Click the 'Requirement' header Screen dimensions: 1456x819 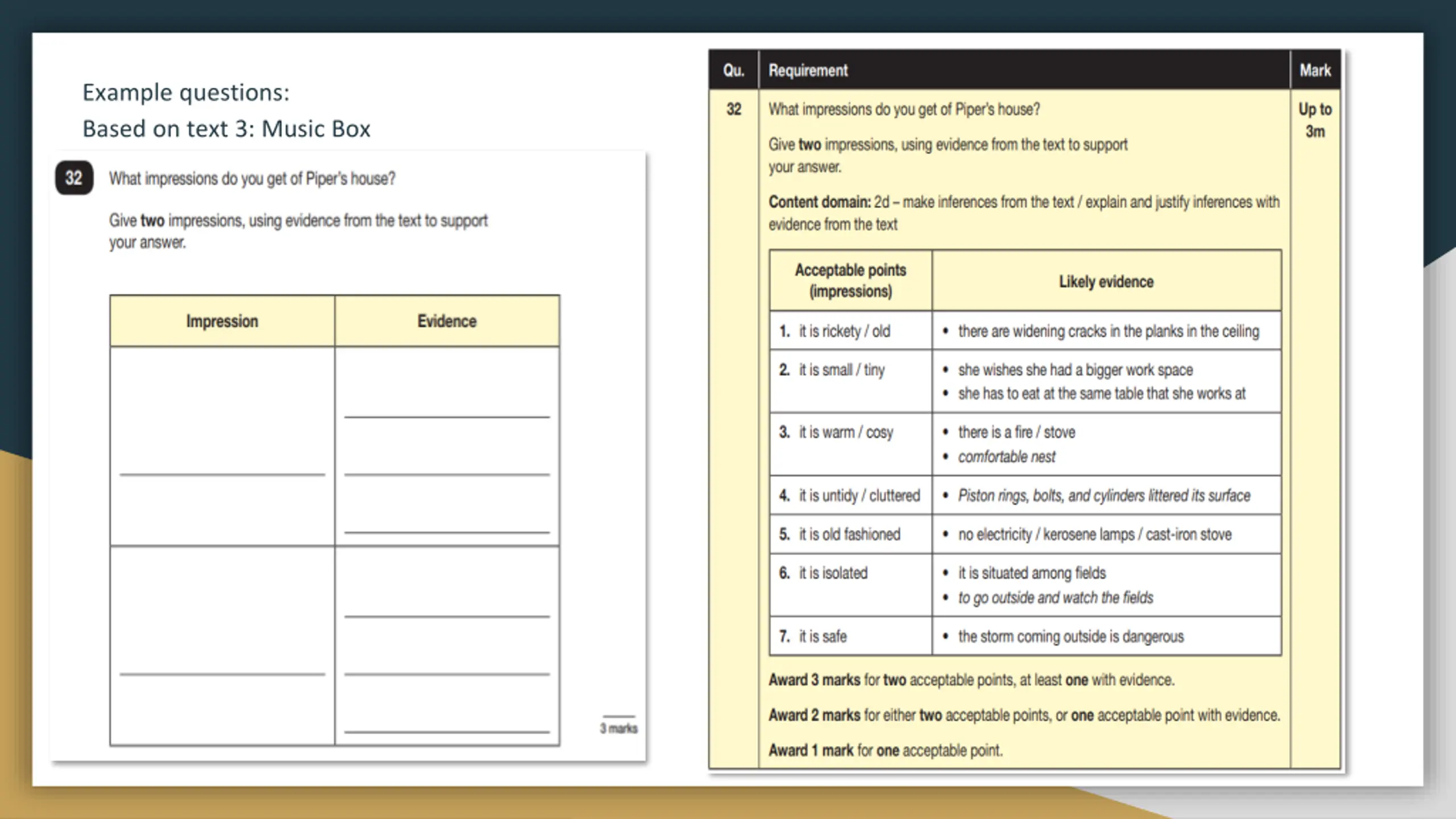pyautogui.click(x=808, y=71)
